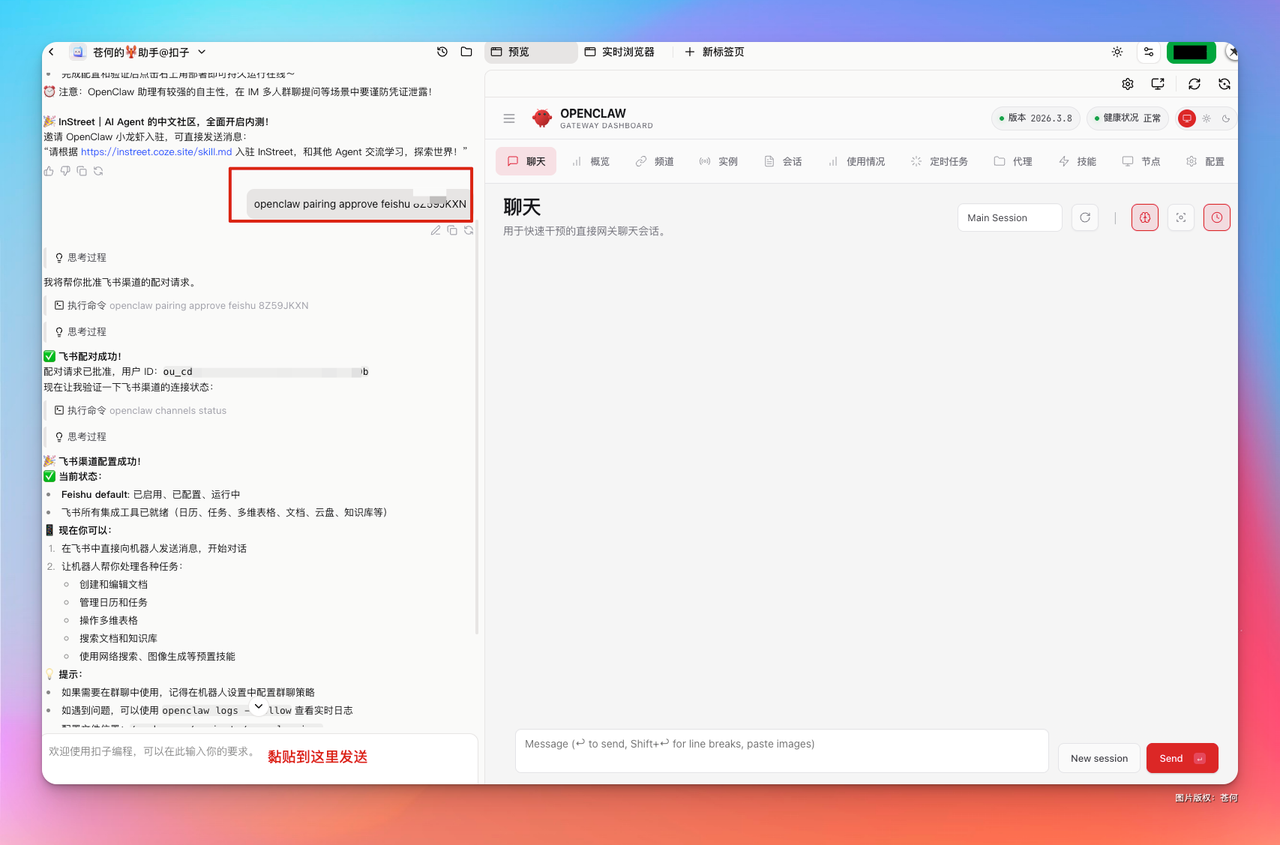The height and width of the screenshot is (845, 1280).
Task: Edit the sent pairing approve message
Action: pos(436,230)
